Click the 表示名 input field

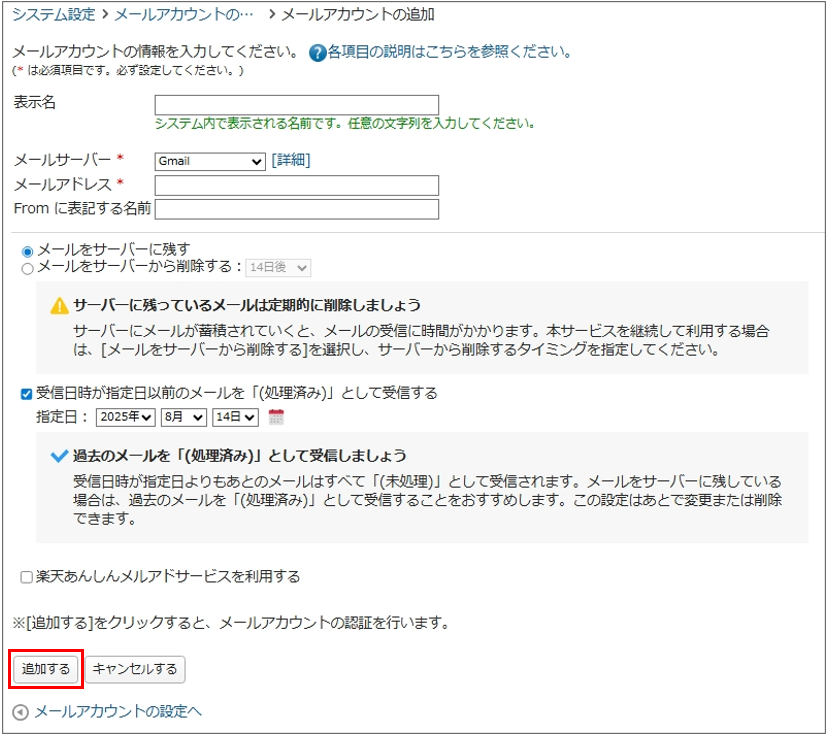(x=295, y=104)
